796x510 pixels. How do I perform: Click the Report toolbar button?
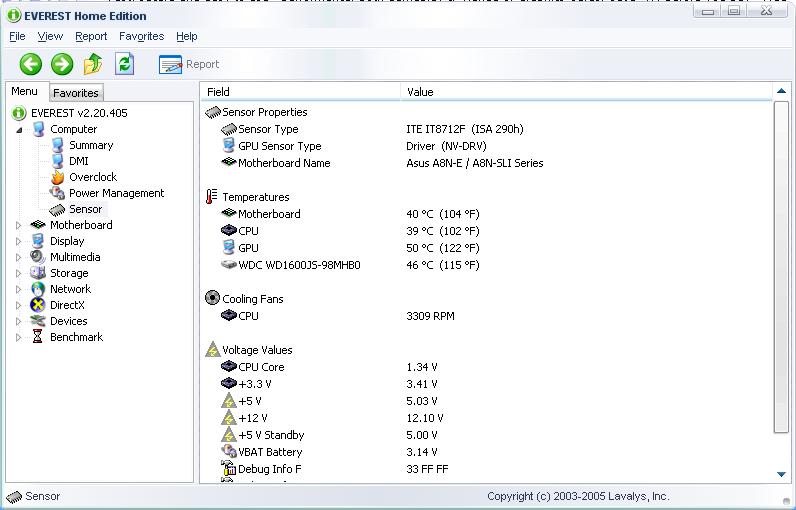[x=189, y=64]
